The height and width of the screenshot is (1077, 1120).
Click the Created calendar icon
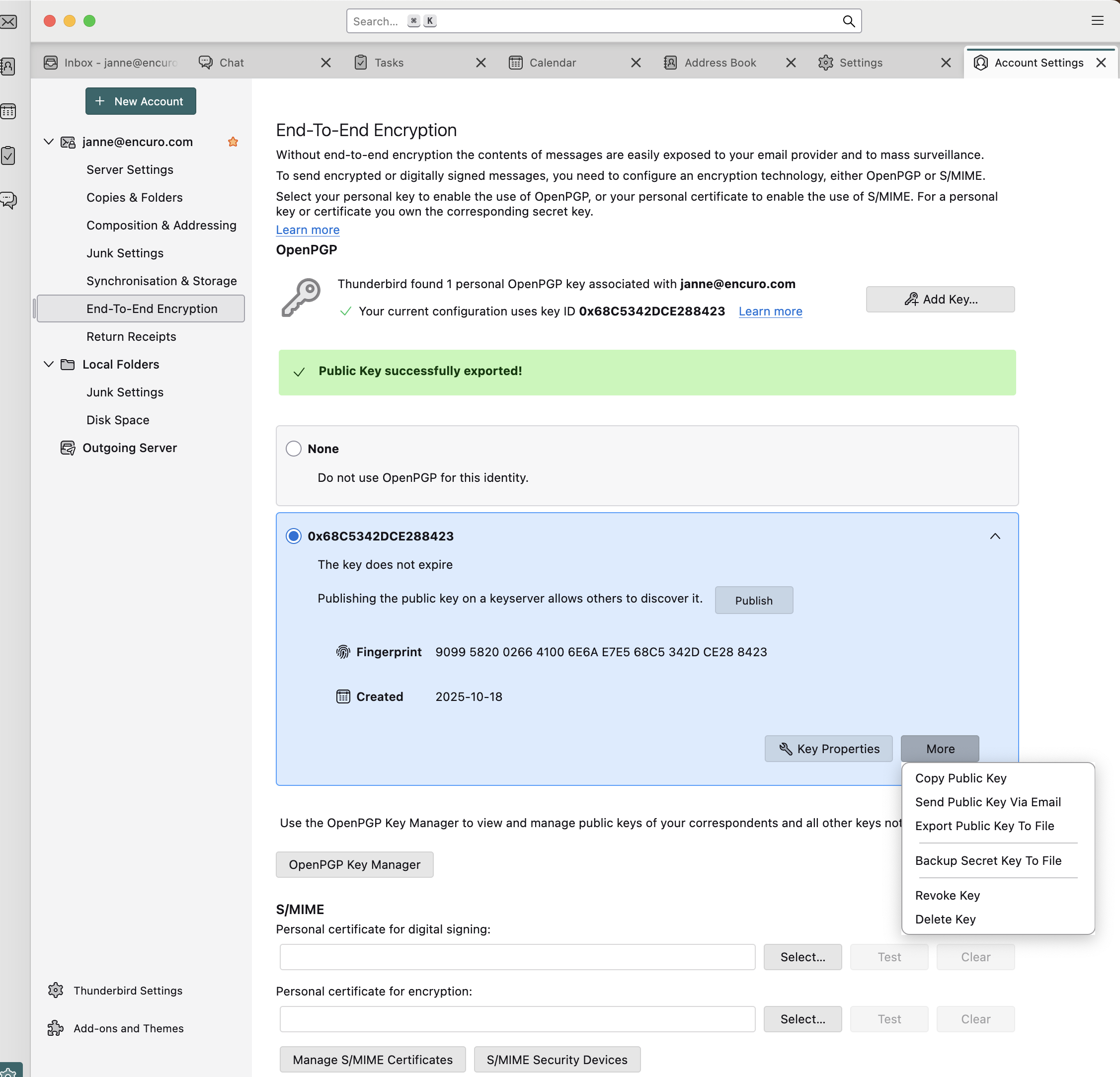[x=343, y=696]
